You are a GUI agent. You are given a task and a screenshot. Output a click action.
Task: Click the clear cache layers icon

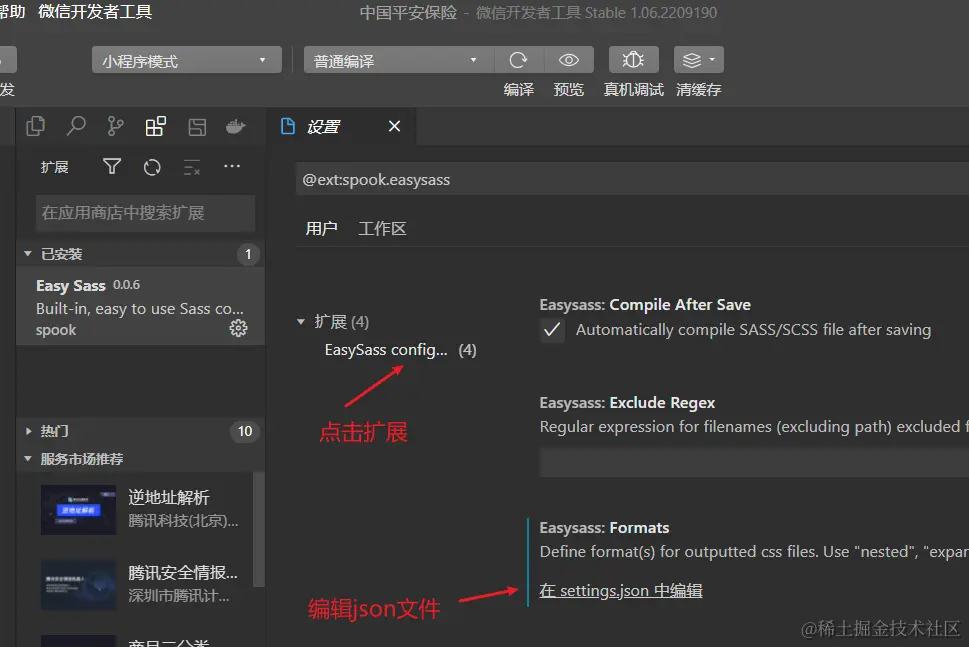pyautogui.click(x=692, y=60)
